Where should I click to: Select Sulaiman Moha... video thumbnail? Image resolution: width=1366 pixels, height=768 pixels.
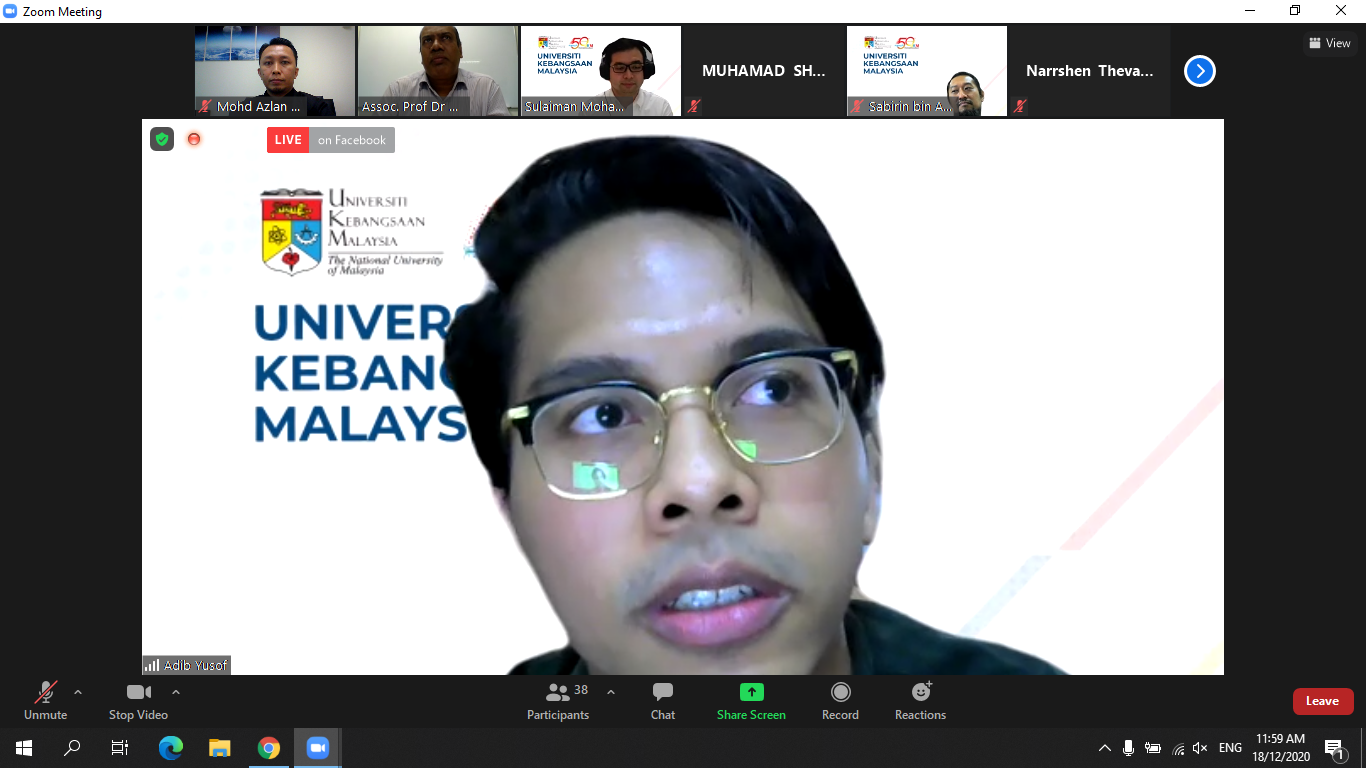[601, 71]
